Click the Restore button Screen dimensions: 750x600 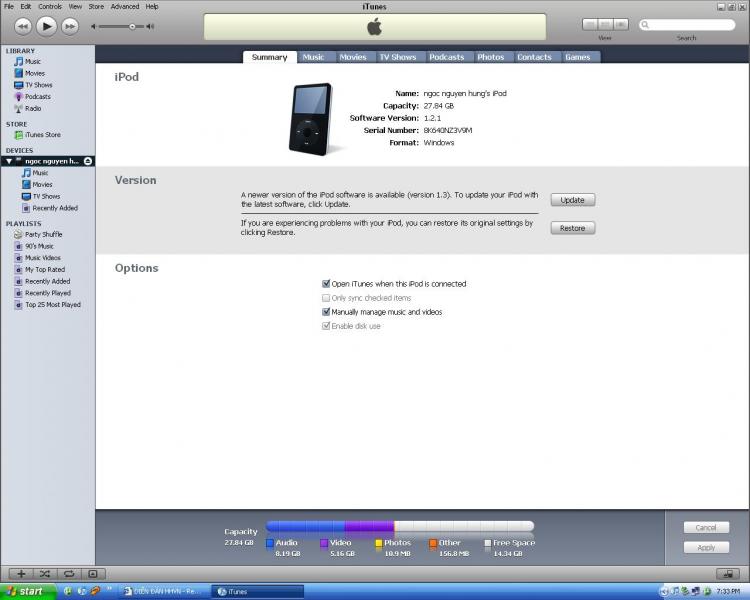572,228
